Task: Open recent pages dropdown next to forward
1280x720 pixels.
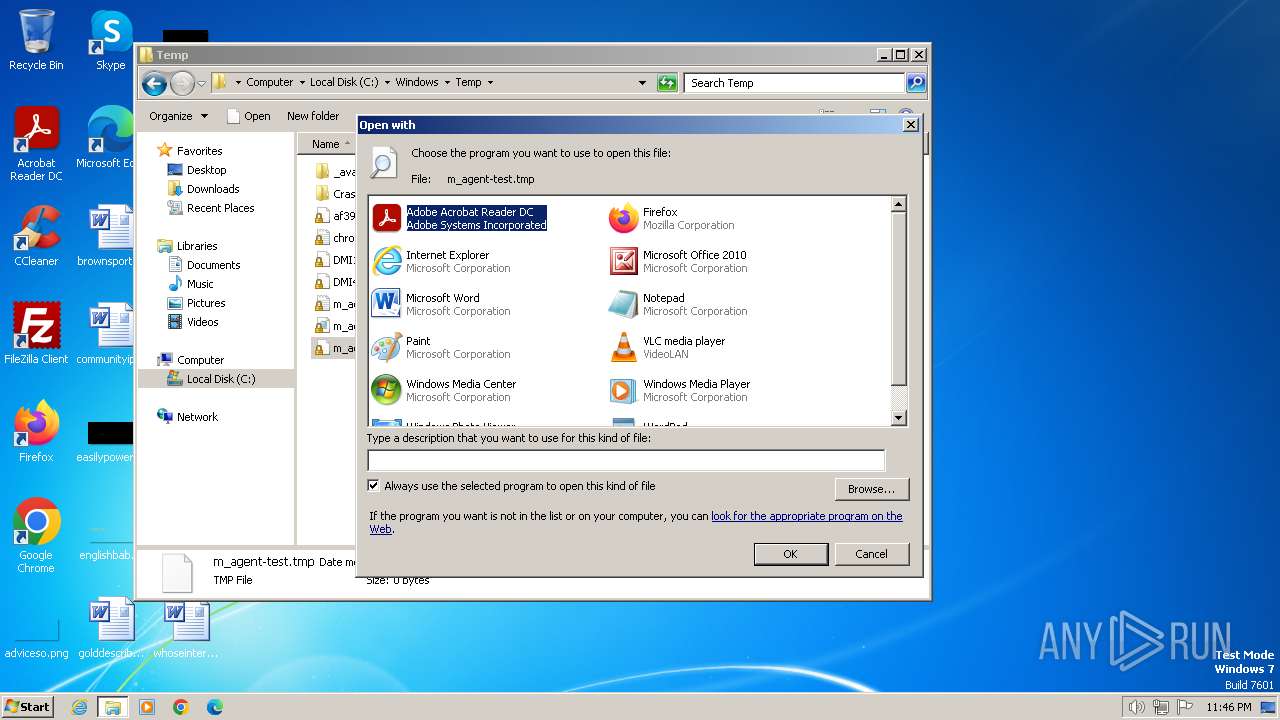Action: 202,83
